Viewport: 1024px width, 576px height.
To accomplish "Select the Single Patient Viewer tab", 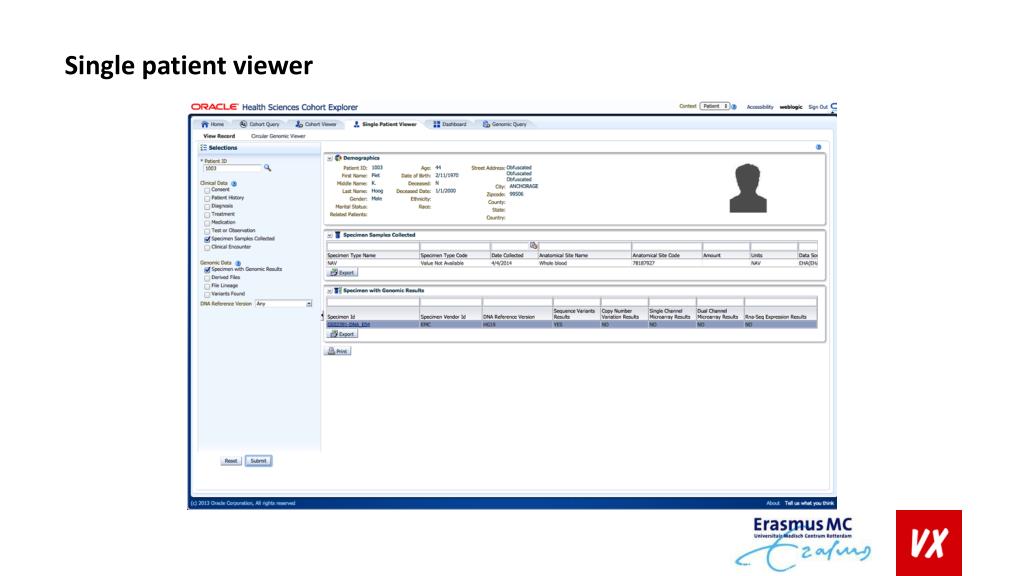I will tap(385, 124).
